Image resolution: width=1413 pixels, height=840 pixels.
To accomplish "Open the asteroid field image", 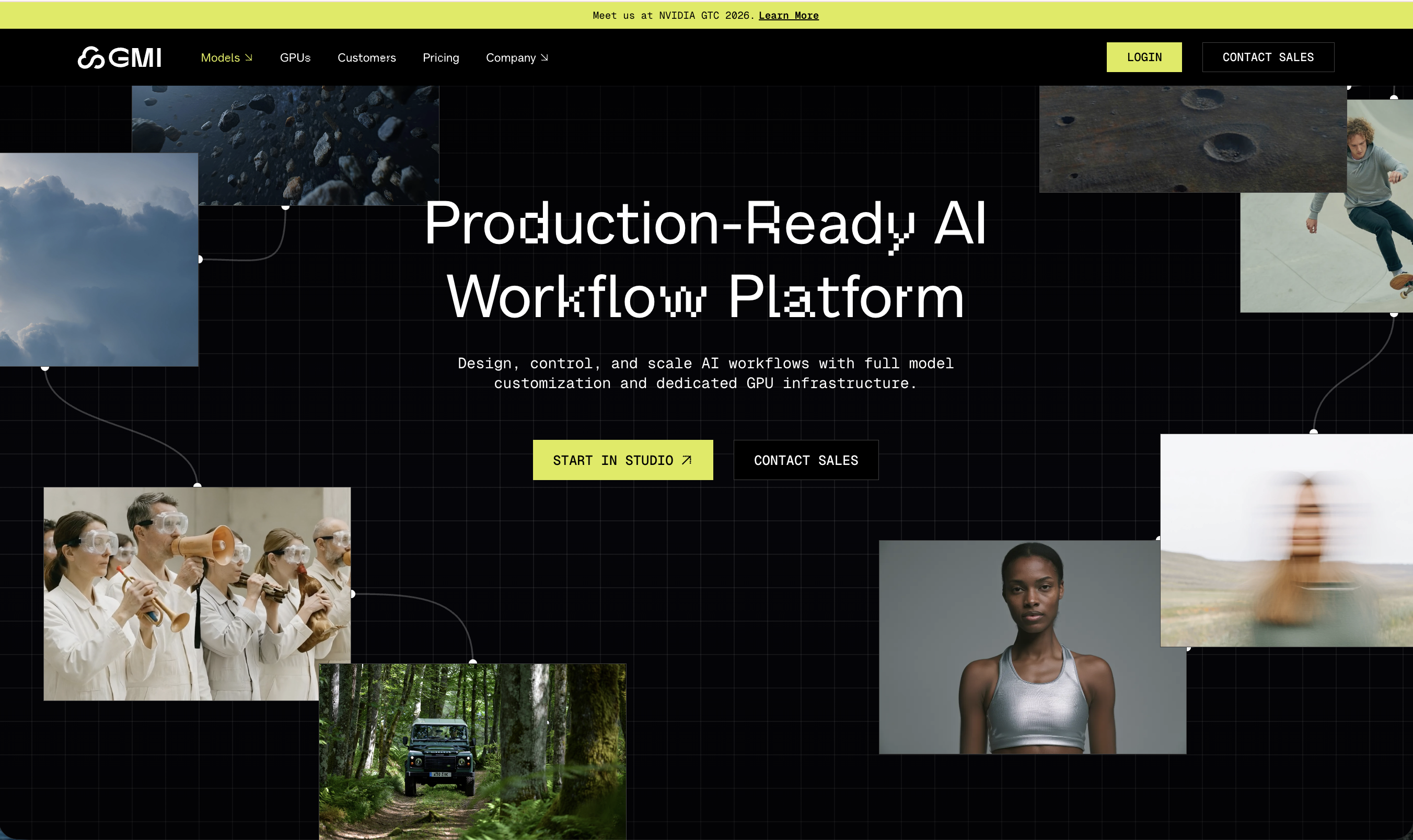I will 317,142.
